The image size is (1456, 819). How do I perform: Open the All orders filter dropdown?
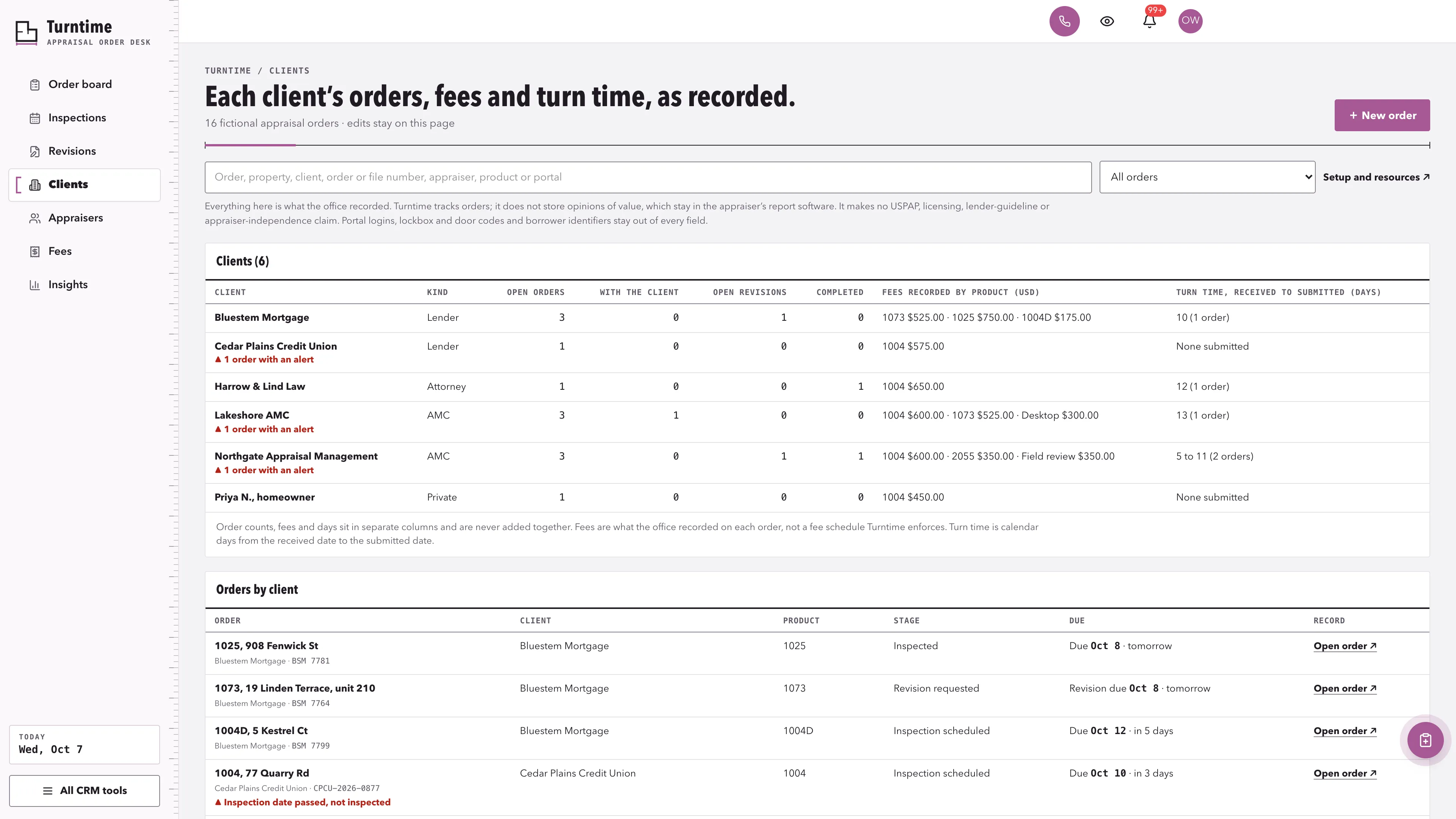[1207, 177]
